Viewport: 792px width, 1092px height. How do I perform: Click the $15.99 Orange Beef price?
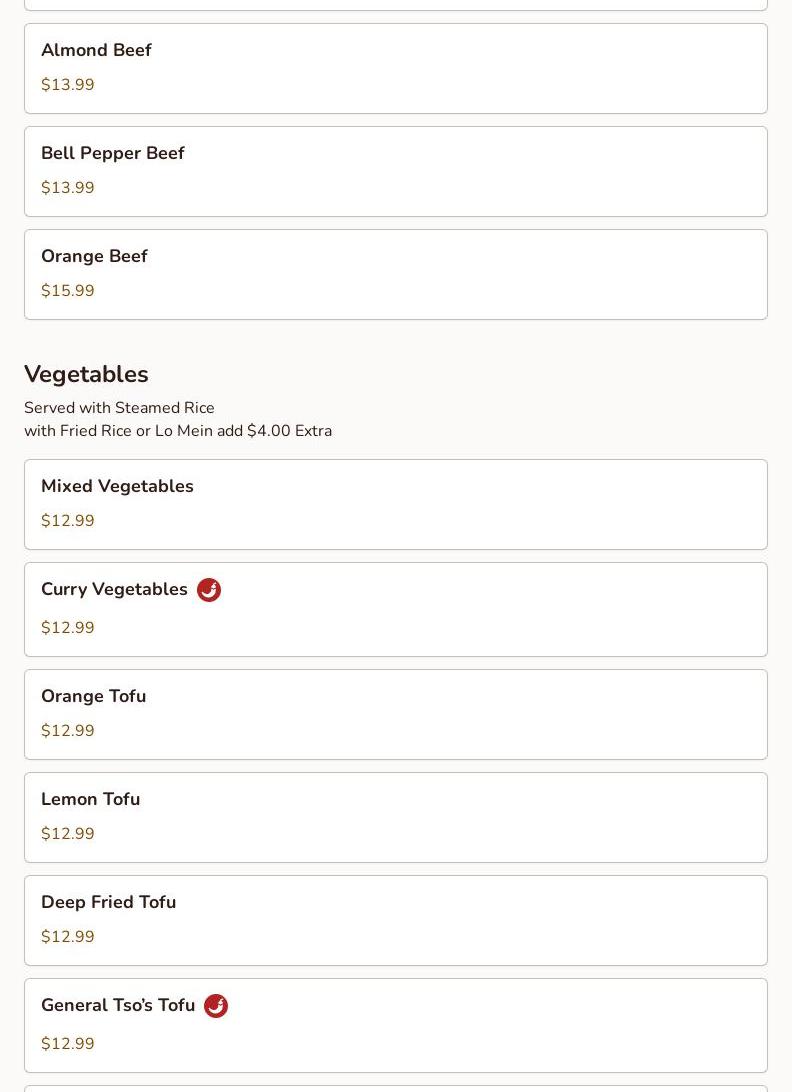coord(68,291)
